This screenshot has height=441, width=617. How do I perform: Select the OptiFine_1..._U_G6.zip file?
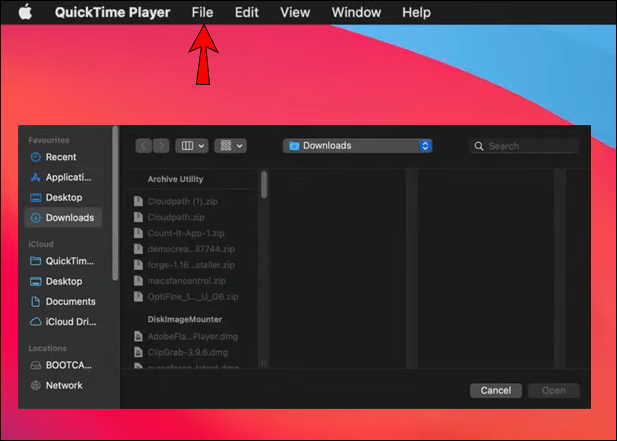point(194,297)
